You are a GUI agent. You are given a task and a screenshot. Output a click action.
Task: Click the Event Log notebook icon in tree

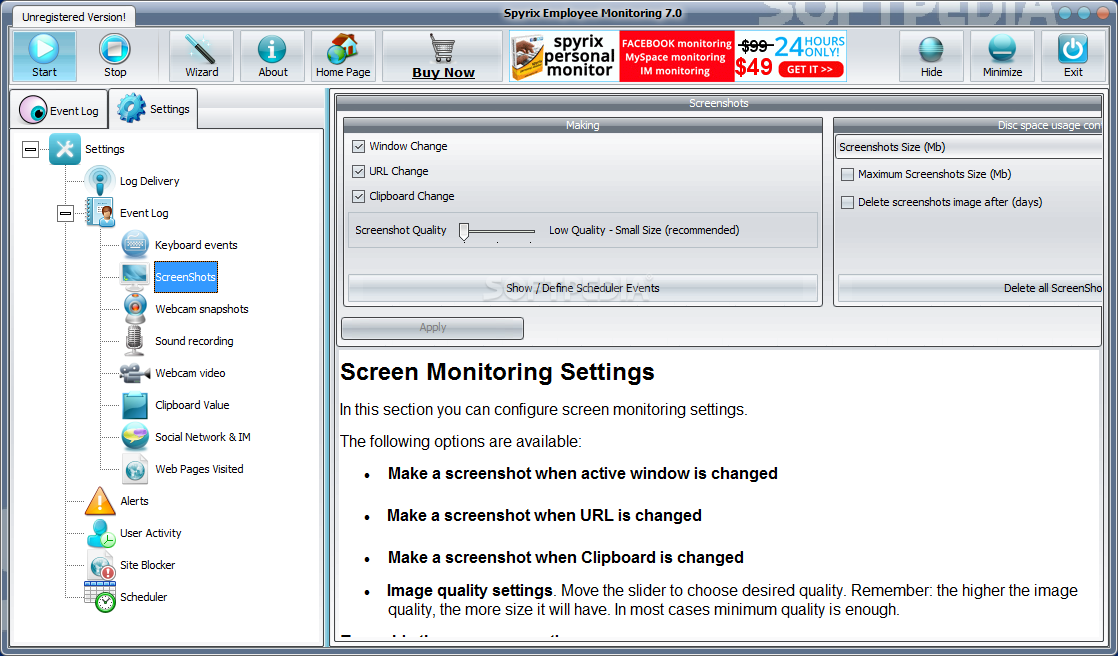[100, 212]
